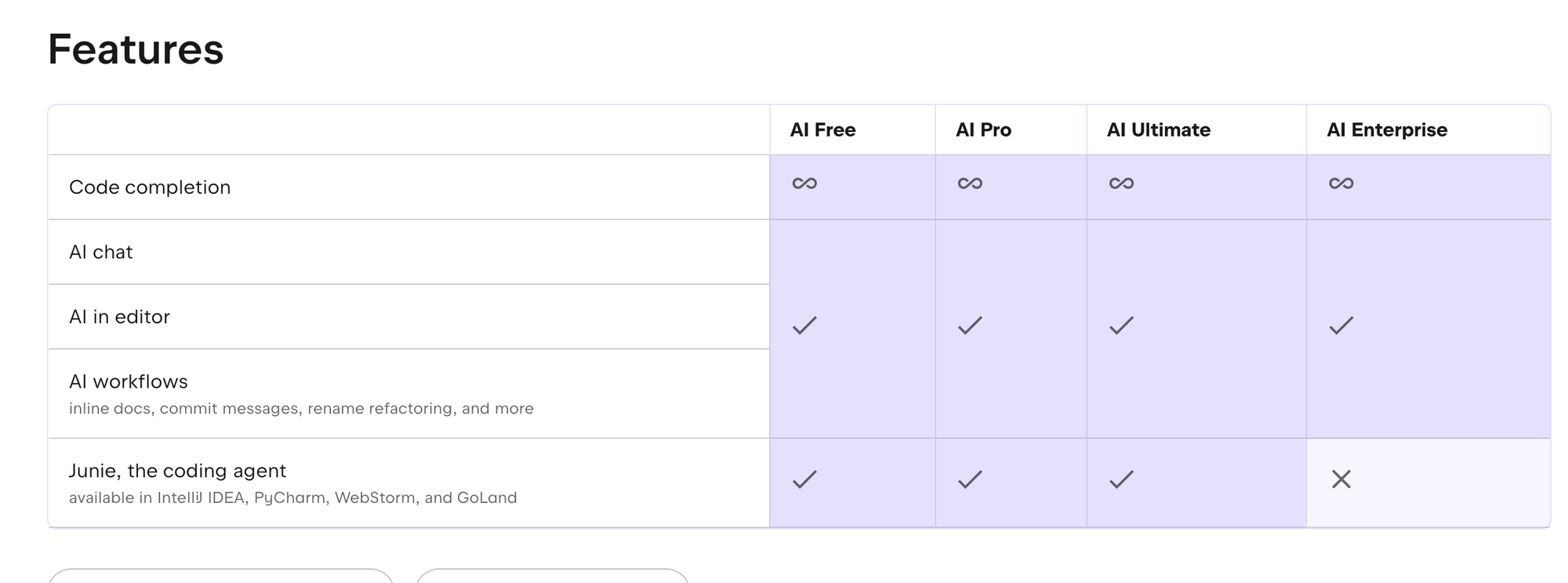Viewport: 1568px width, 583px height.
Task: Click the AI Ultimate checkmark in AI workflows group
Action: click(x=1121, y=325)
